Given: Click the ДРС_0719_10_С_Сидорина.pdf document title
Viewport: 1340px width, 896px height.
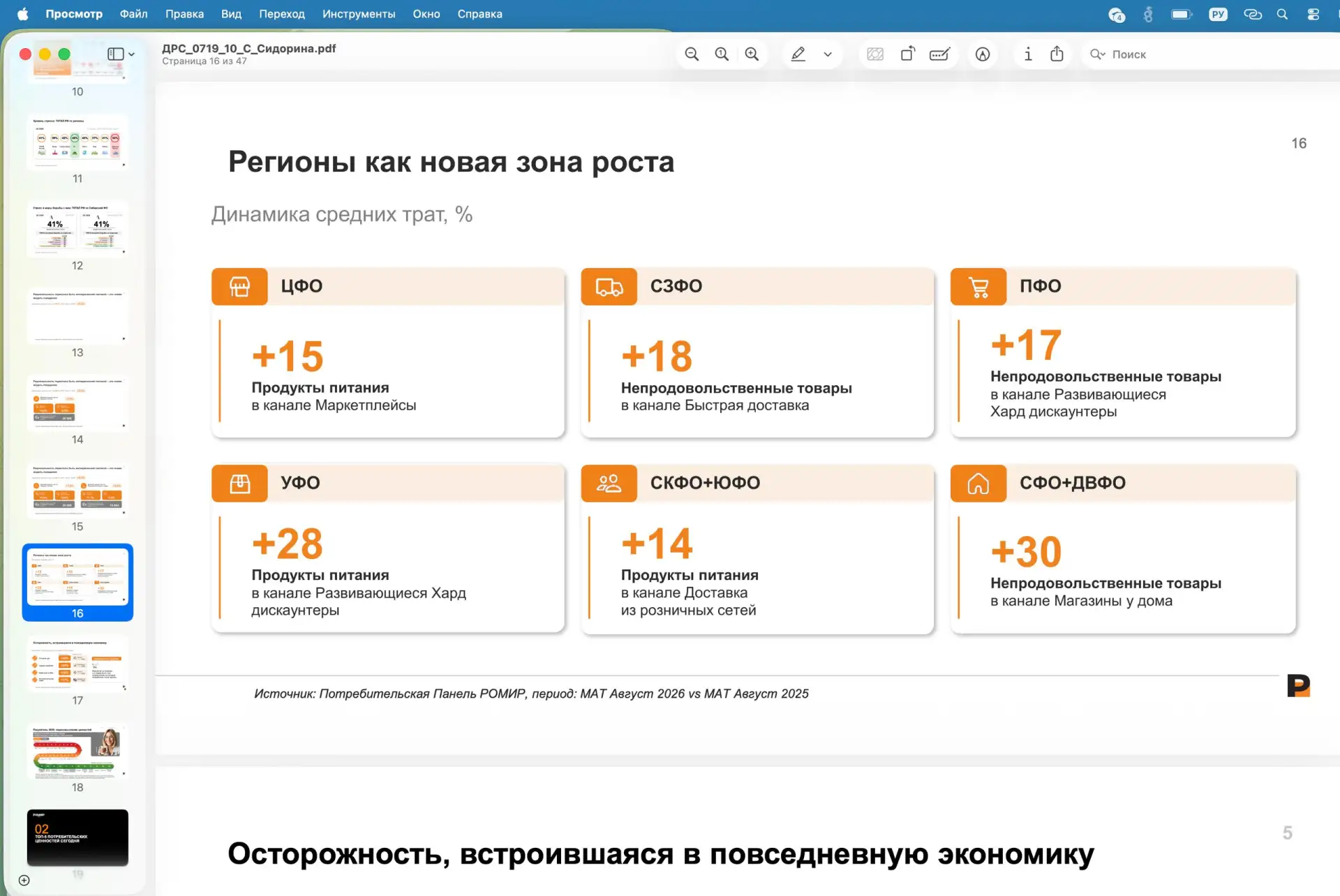Looking at the screenshot, I should coord(248,48).
